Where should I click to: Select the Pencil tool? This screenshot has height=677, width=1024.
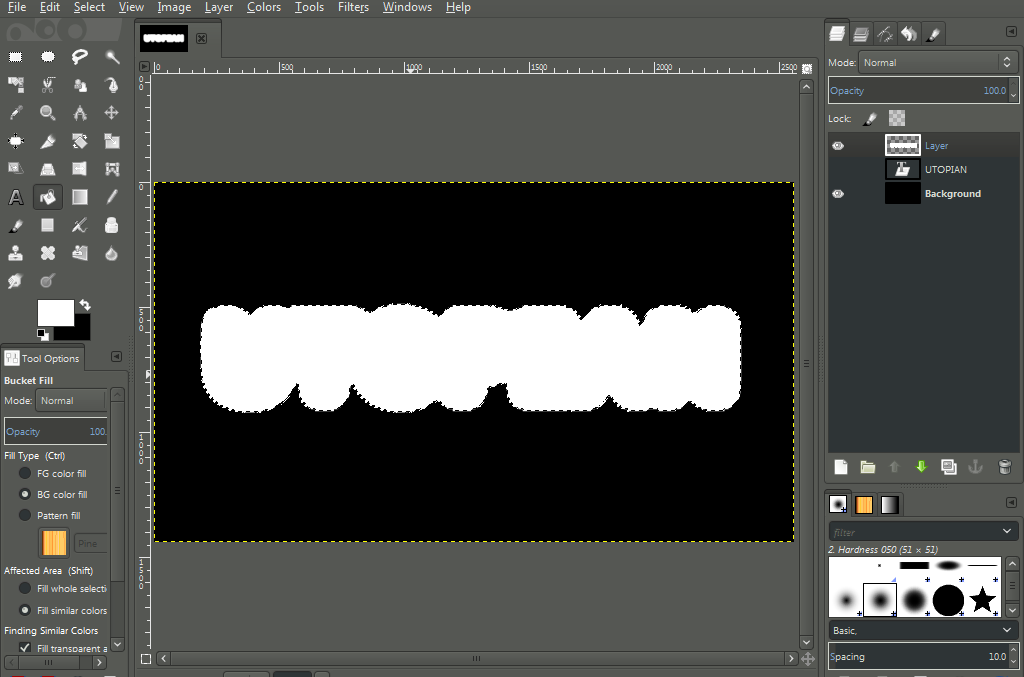coord(112,197)
